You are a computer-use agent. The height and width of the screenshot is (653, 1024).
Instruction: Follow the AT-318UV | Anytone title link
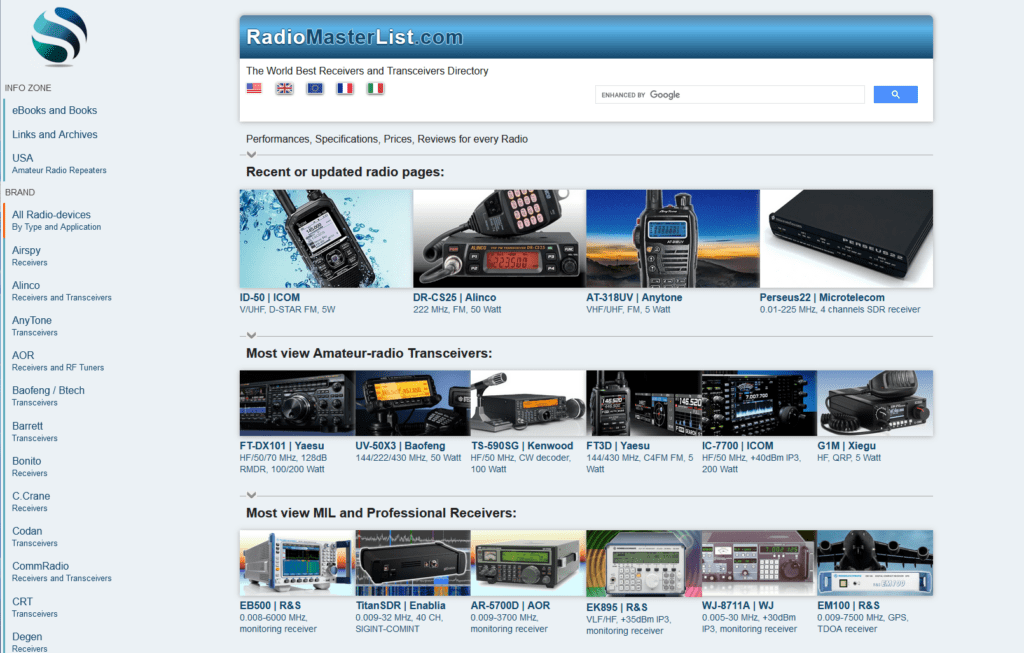(634, 298)
